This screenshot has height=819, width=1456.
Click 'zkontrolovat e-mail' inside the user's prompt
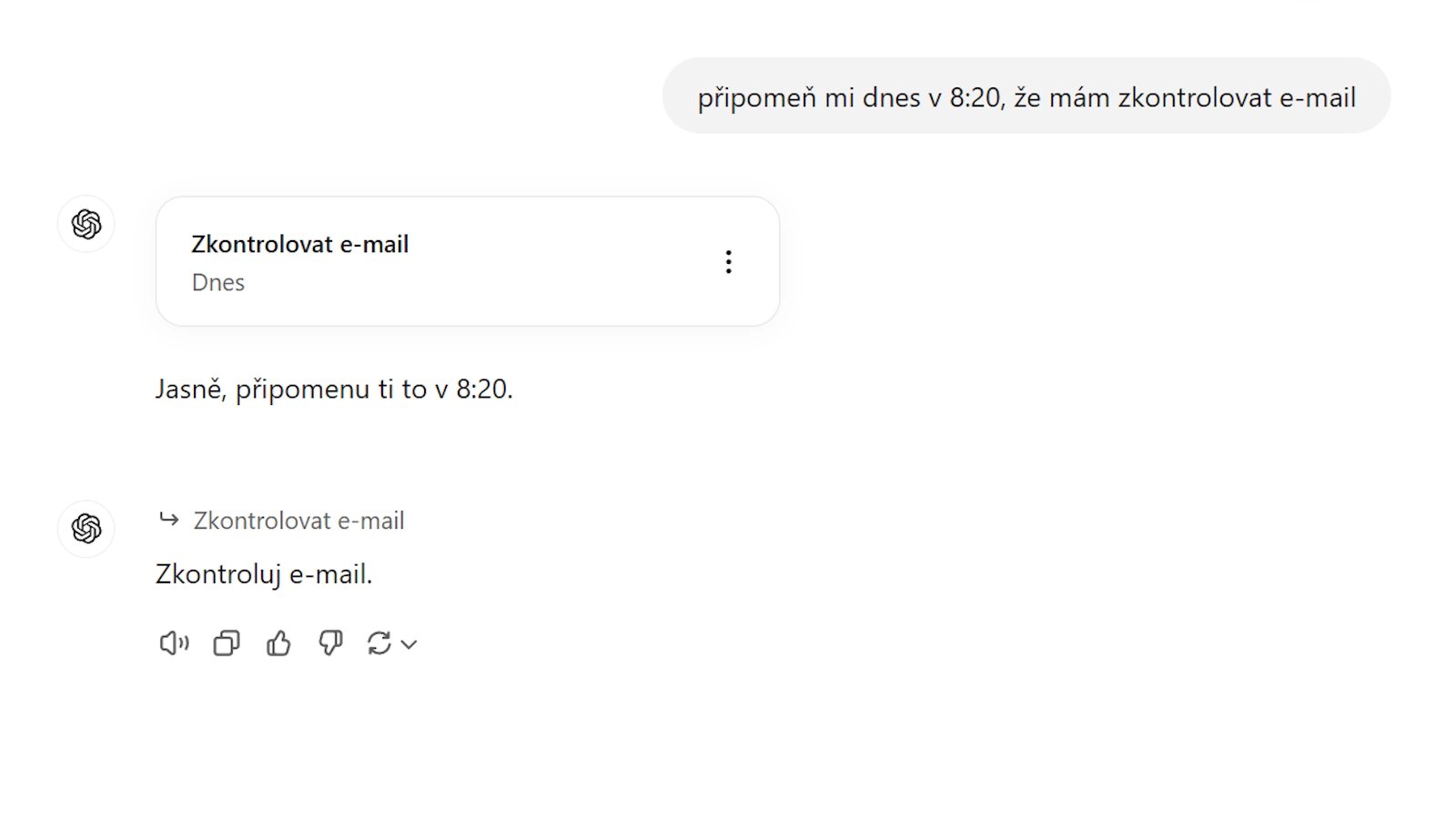(1237, 97)
